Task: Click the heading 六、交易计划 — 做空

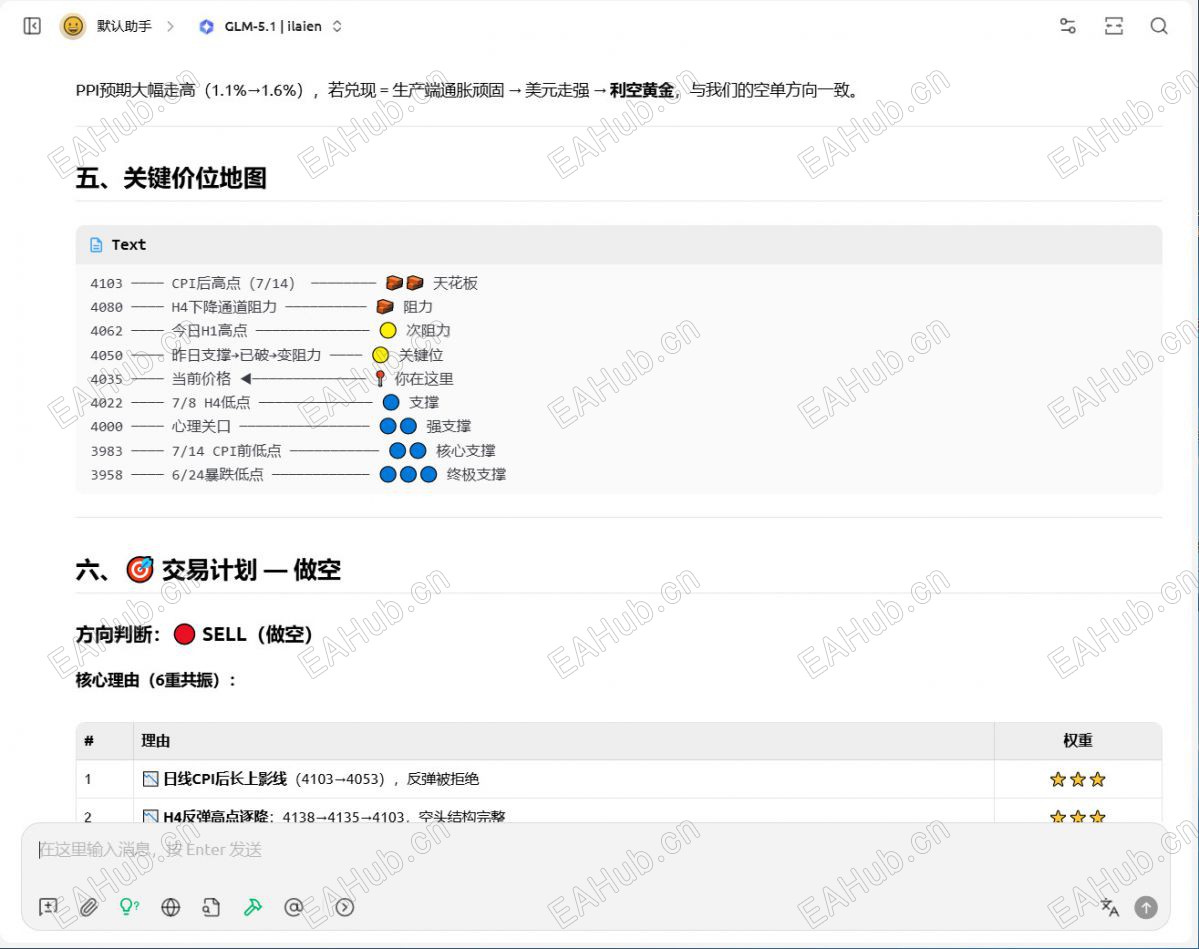Action: click(208, 570)
